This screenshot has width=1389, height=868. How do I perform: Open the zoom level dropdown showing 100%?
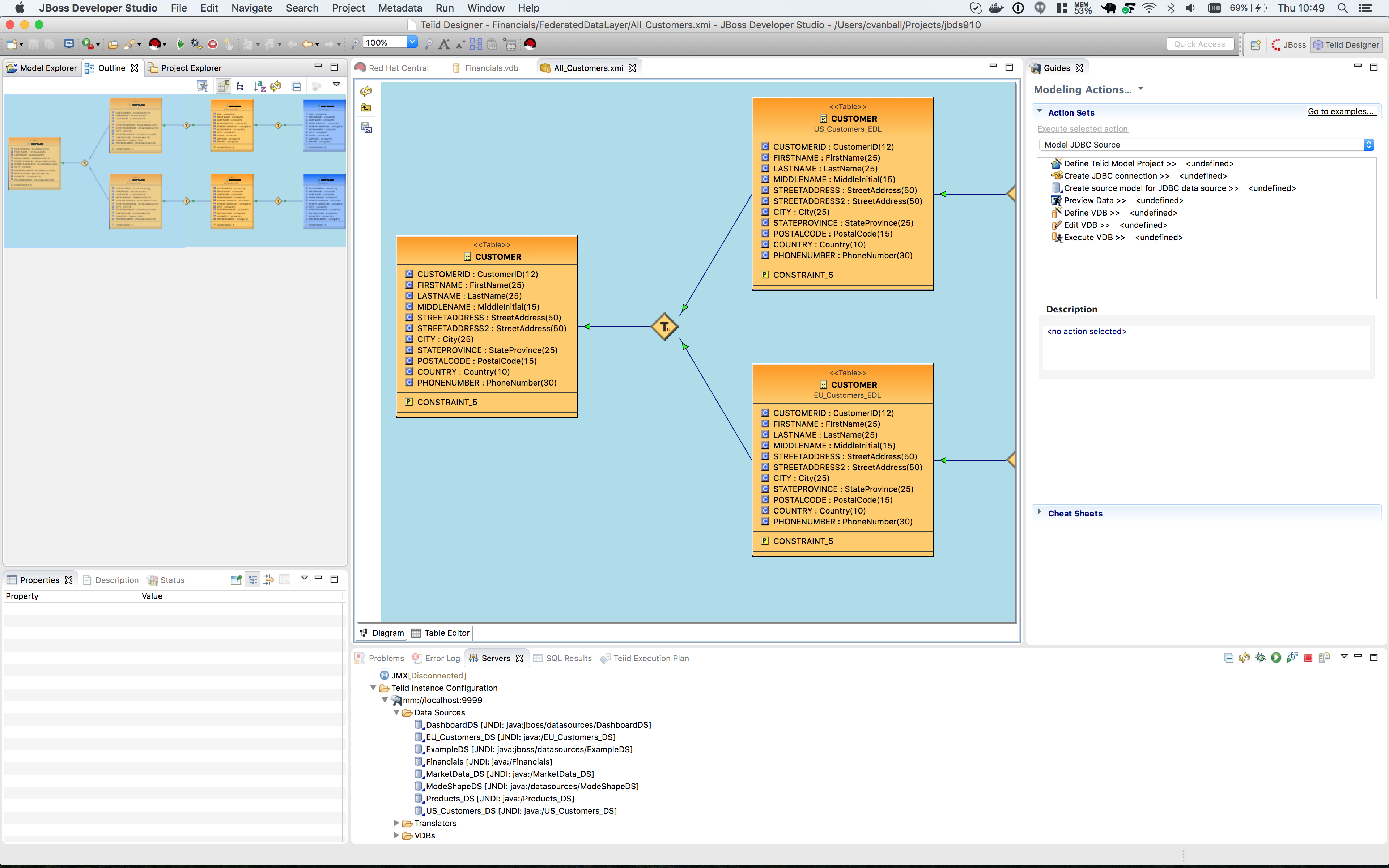pyautogui.click(x=412, y=42)
